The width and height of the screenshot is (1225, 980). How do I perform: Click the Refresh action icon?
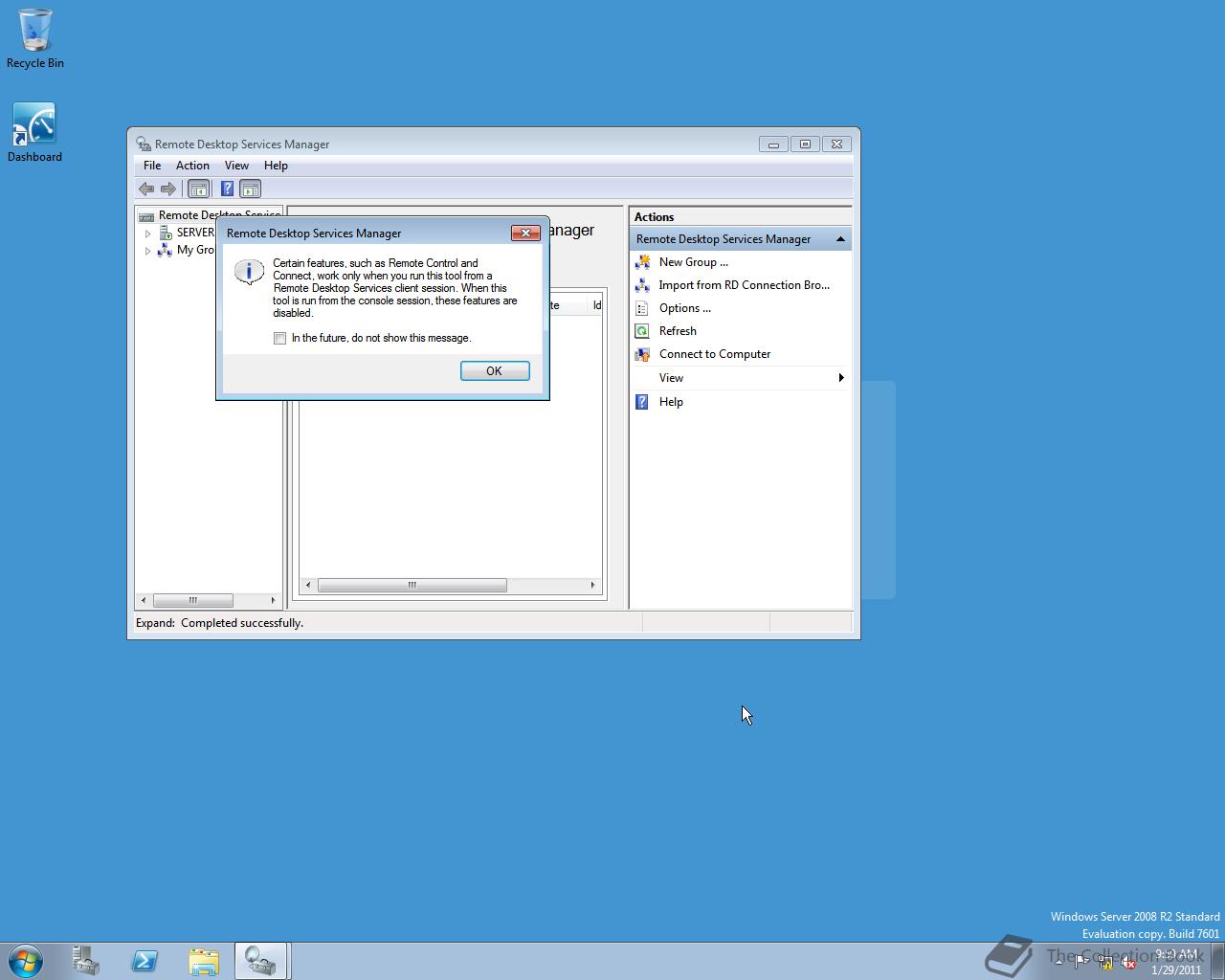coord(642,331)
